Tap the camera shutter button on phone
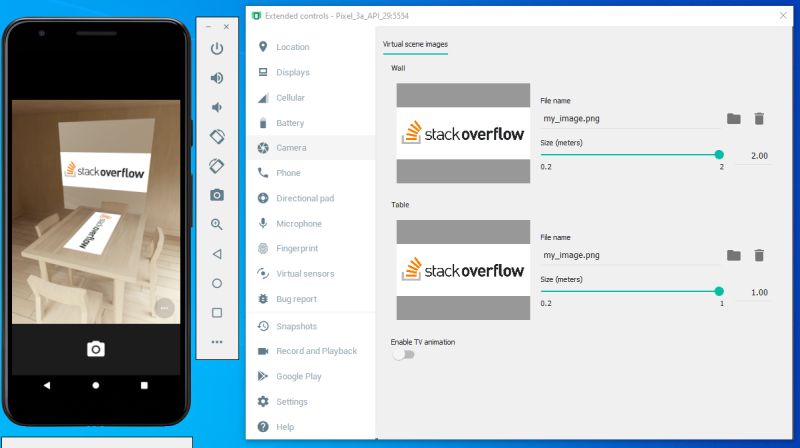800x448 pixels. pyautogui.click(x=95, y=349)
